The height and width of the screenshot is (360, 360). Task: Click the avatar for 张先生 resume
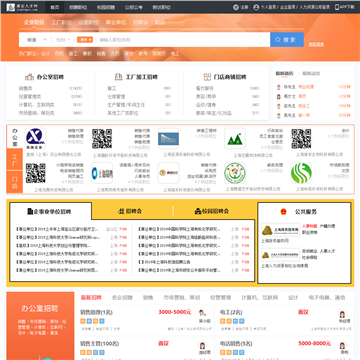point(279,87)
